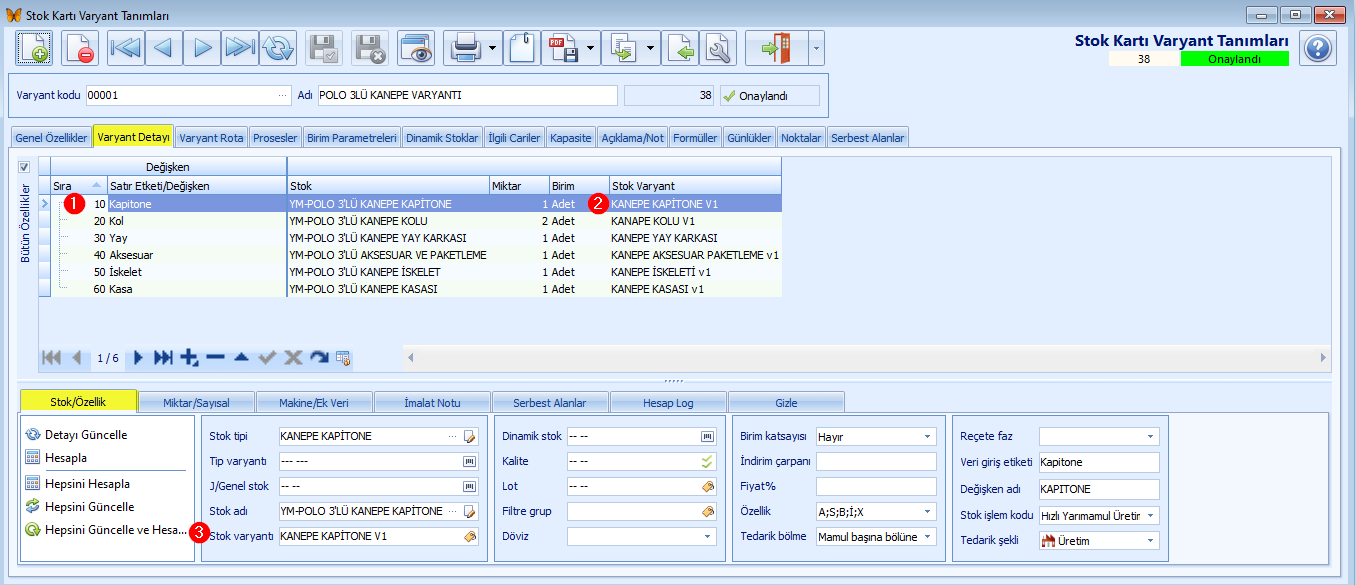
Task: Click the cancel changes floppy icon with X
Action: point(371,48)
